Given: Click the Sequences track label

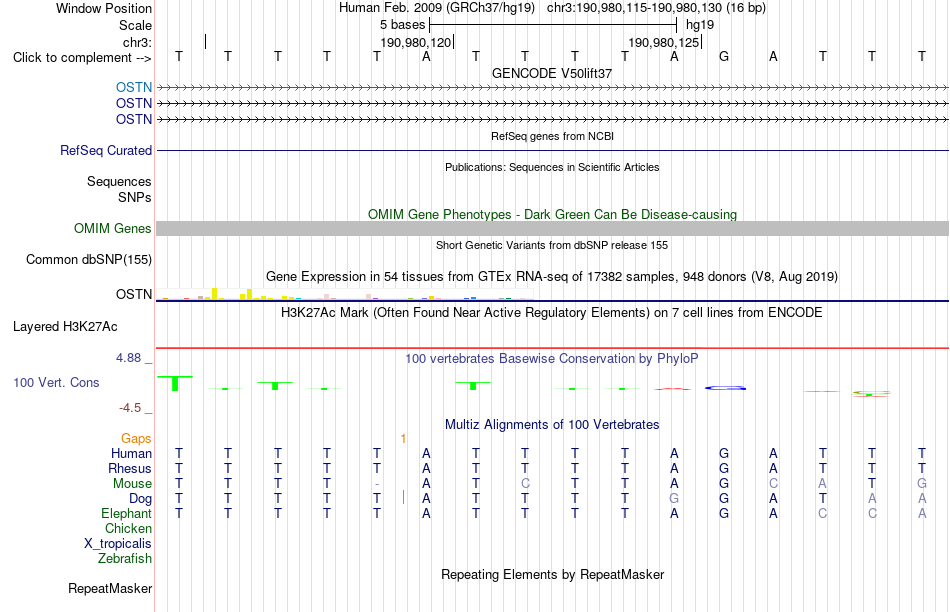Looking at the screenshot, I should point(119,182).
